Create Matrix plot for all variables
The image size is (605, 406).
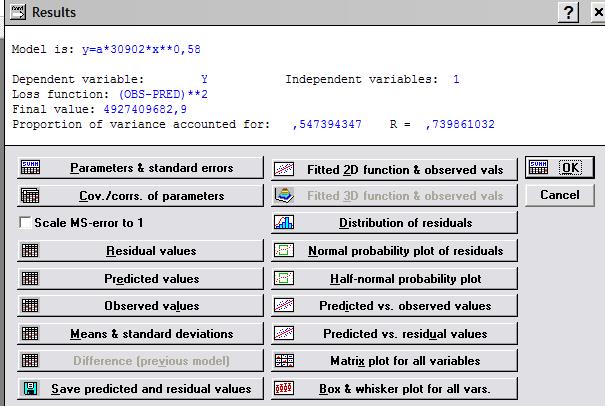pyautogui.click(x=393, y=361)
